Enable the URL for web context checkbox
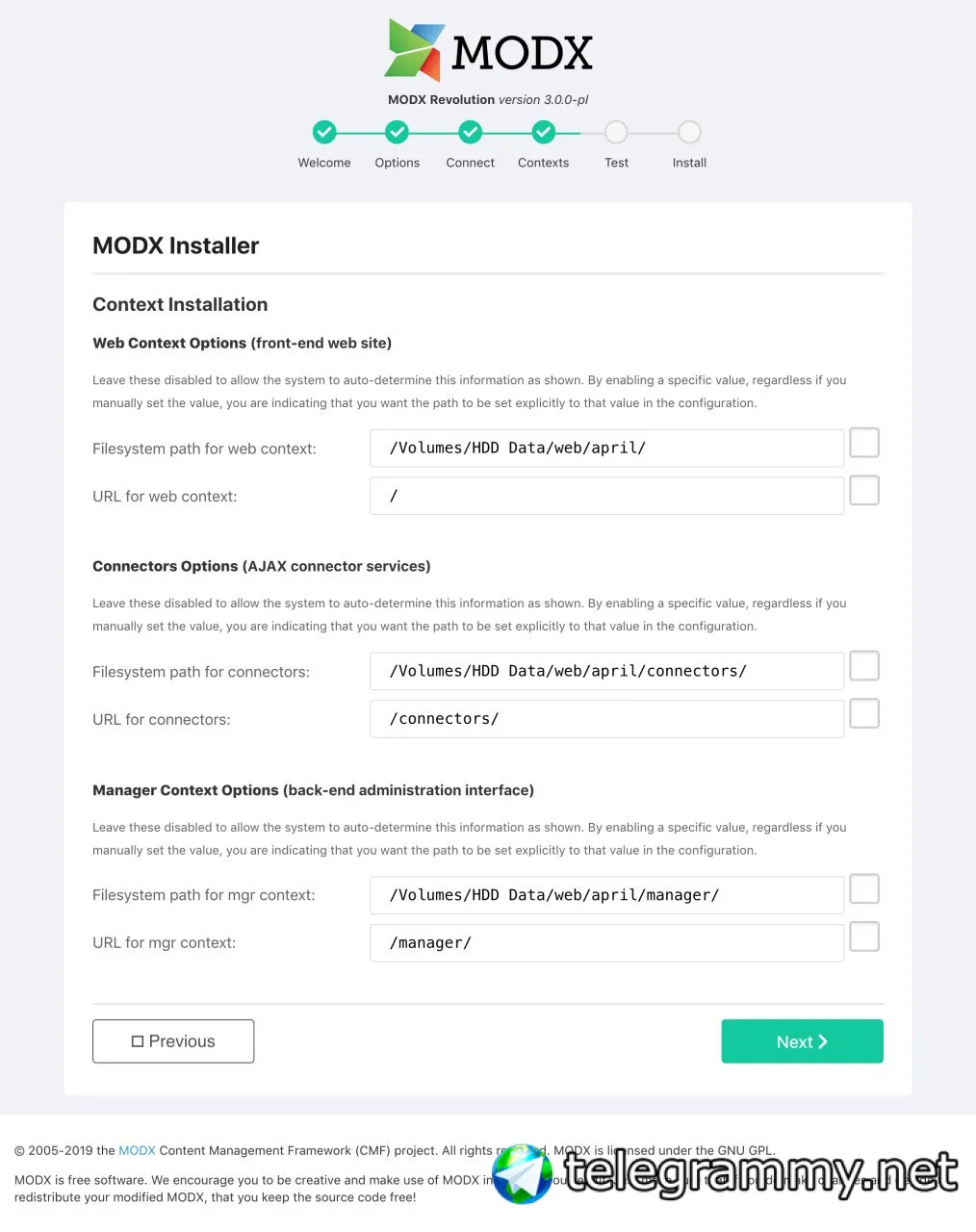The height and width of the screenshot is (1232, 976). (864, 491)
